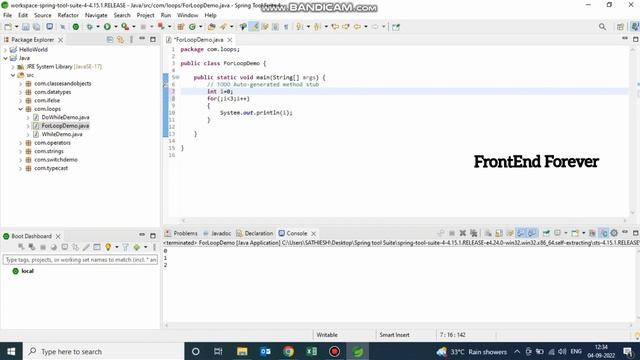
Task: Select WhileDemo.java in Package Explorer
Action: 62,134
